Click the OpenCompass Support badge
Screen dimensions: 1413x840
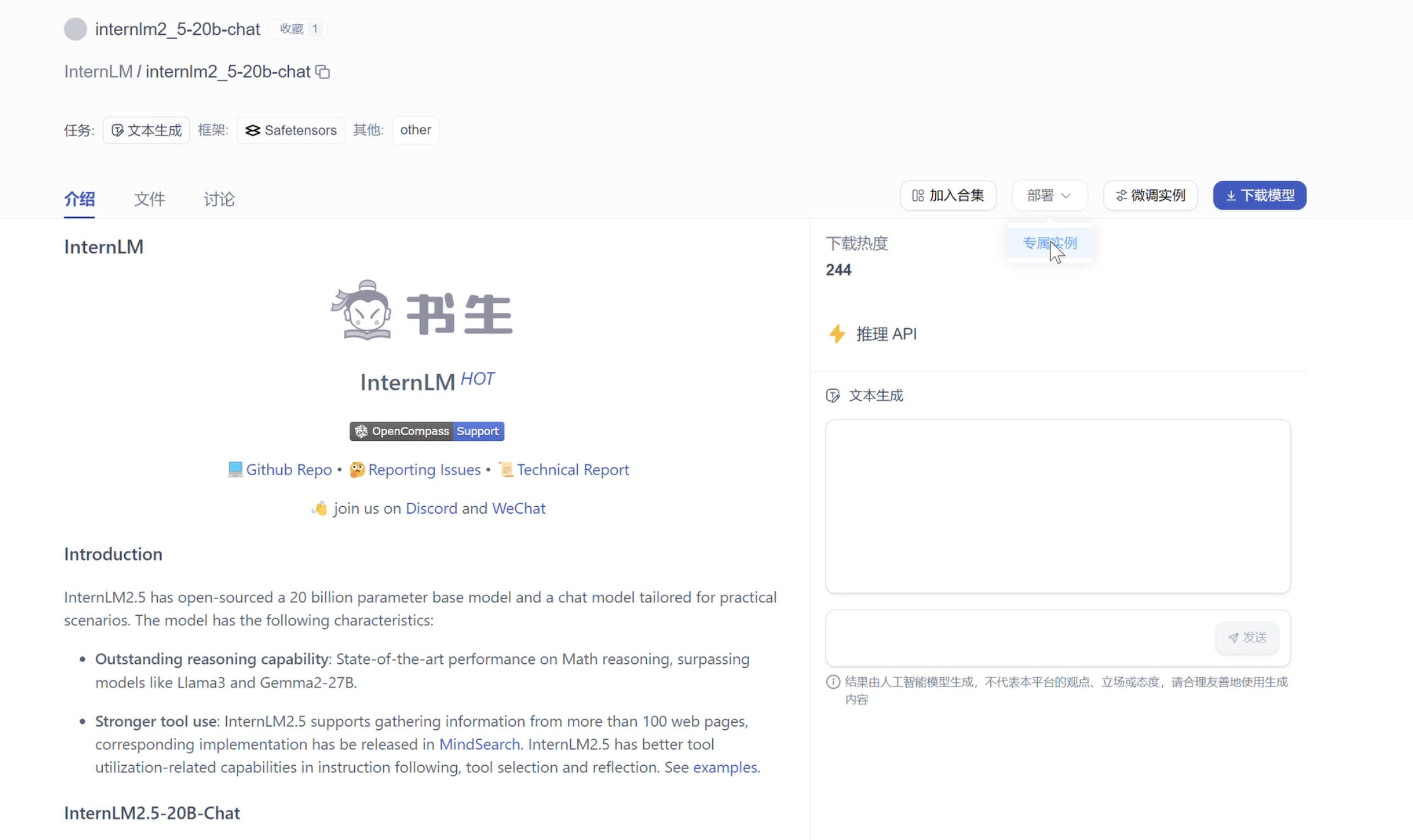(x=426, y=431)
